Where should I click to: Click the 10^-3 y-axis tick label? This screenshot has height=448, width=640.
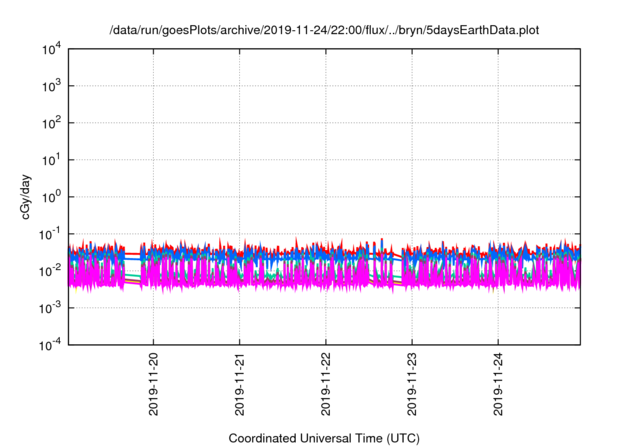50,307
